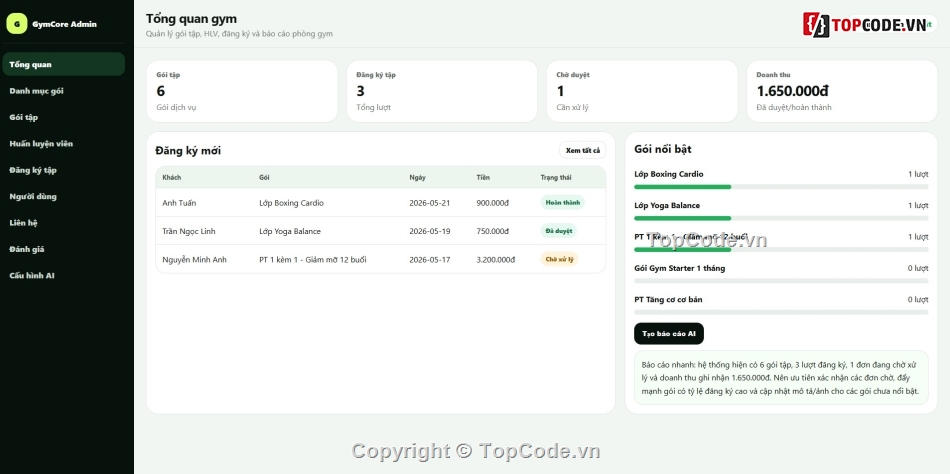950x474 pixels.
Task: Click the Hoàn thành status badge
Action: coord(562,202)
